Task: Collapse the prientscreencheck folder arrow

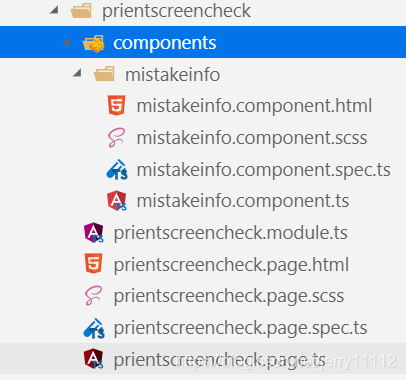Action: (x=54, y=10)
